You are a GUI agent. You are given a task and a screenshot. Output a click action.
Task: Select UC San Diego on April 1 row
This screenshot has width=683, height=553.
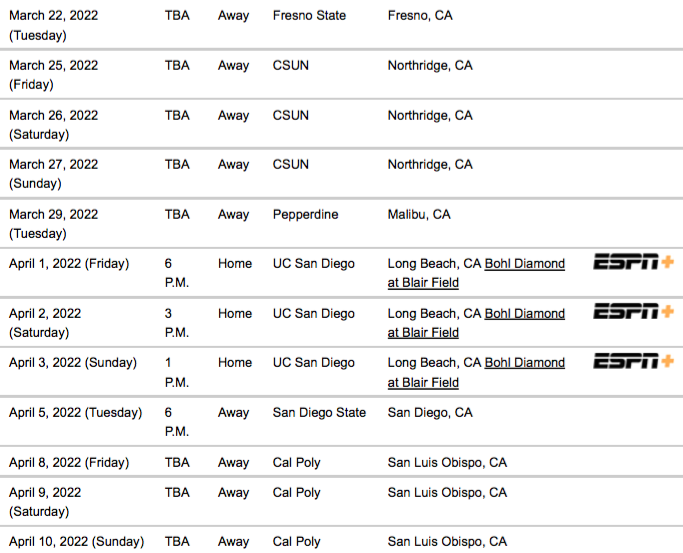point(314,263)
